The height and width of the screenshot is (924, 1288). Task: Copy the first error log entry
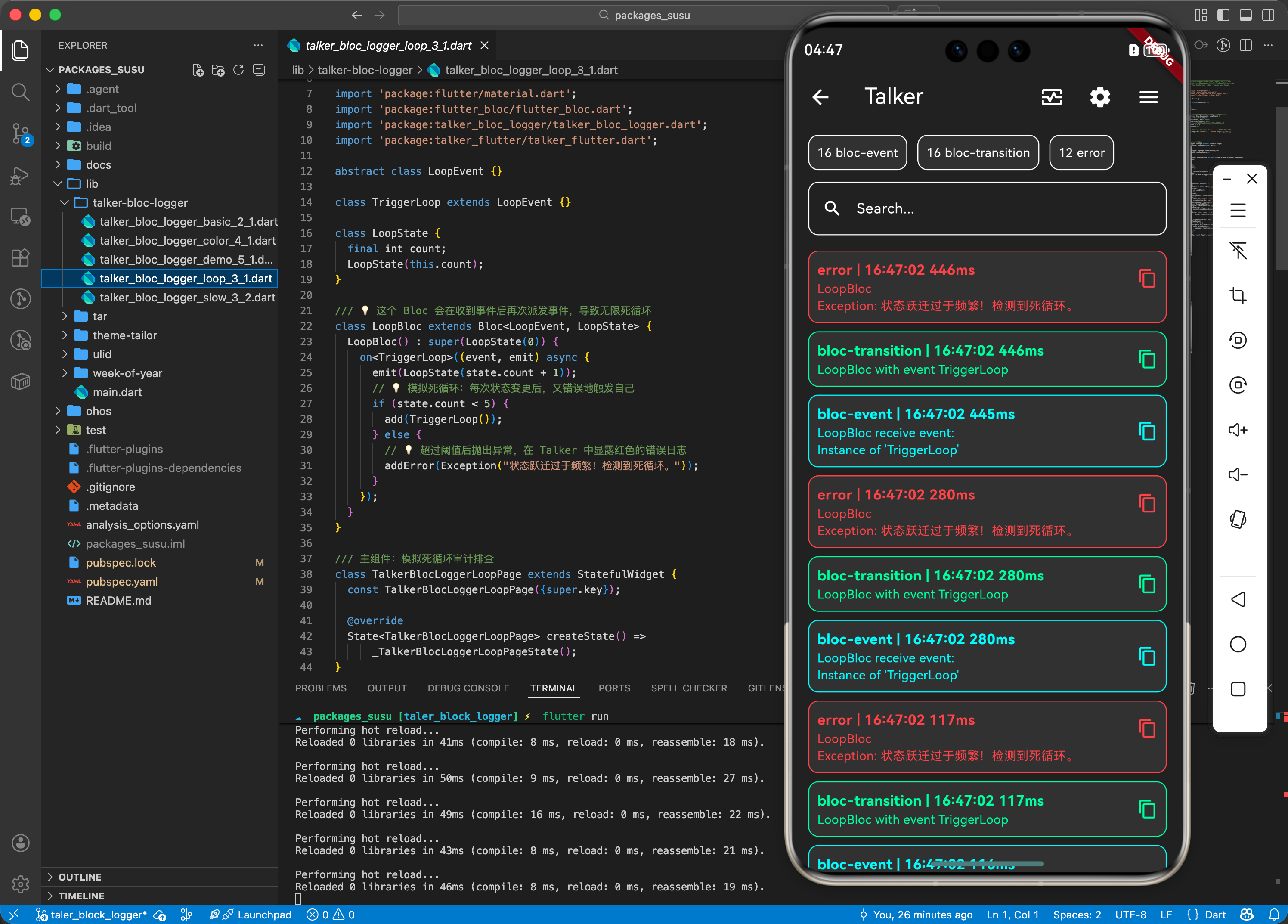pyautogui.click(x=1147, y=279)
